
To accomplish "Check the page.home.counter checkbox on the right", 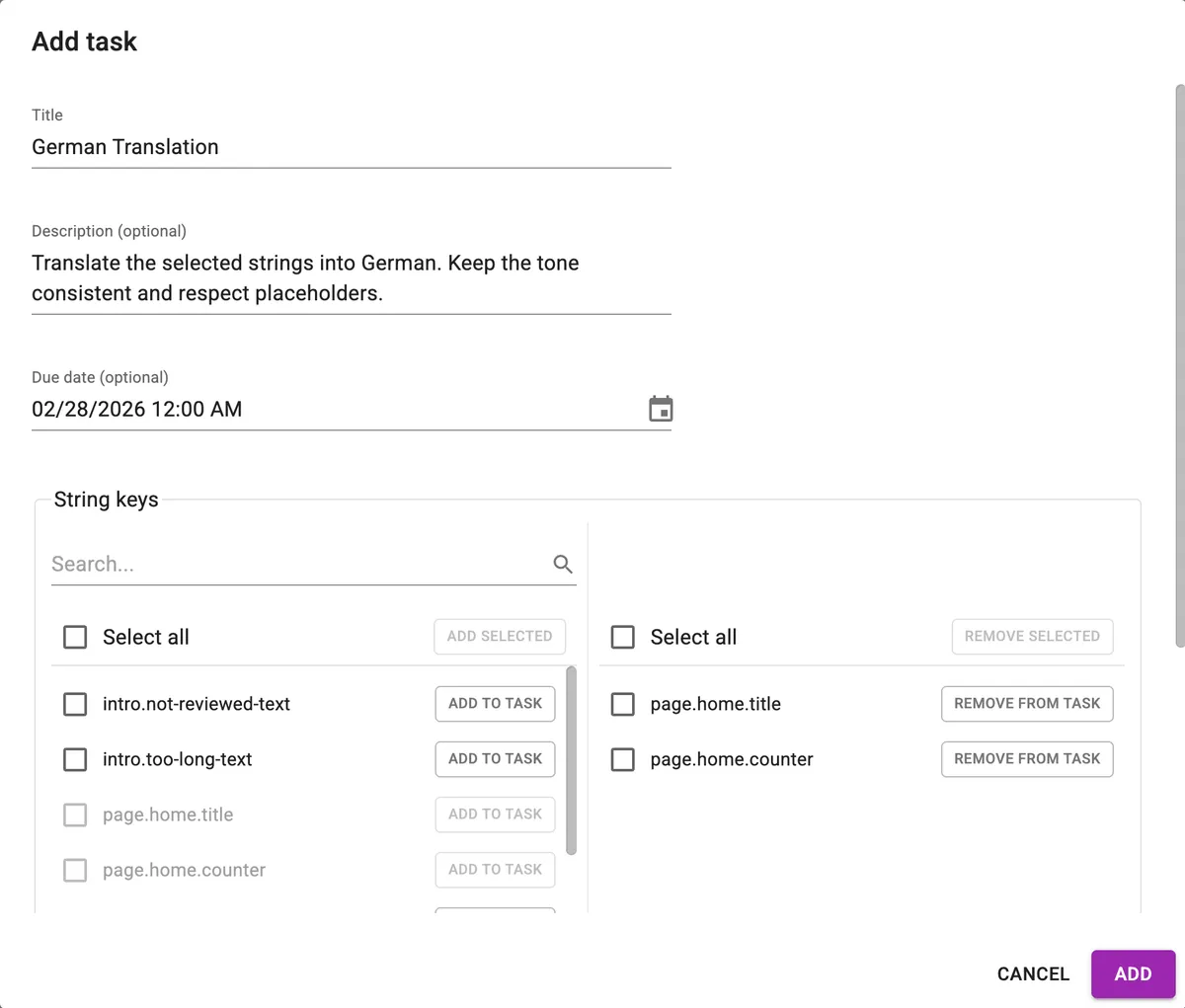I will [622, 759].
